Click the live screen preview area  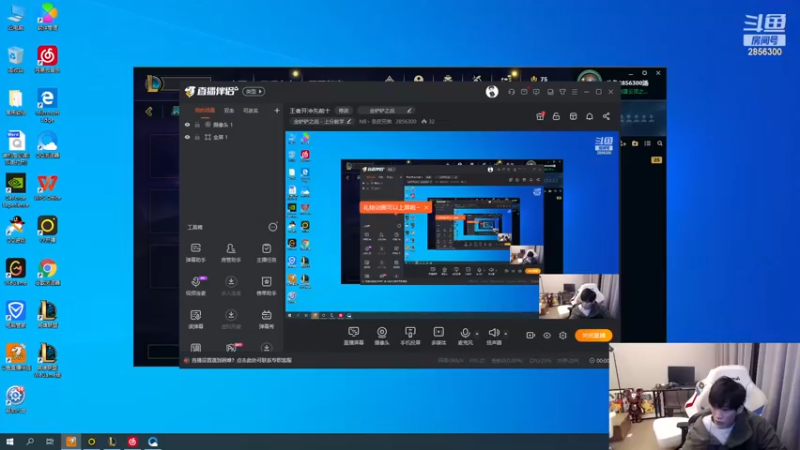pos(452,224)
